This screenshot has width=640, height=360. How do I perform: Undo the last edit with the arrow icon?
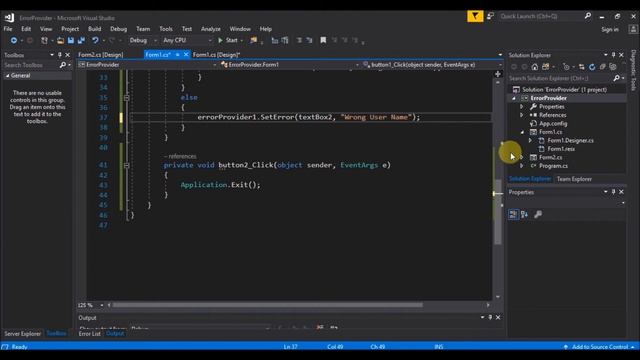95,40
